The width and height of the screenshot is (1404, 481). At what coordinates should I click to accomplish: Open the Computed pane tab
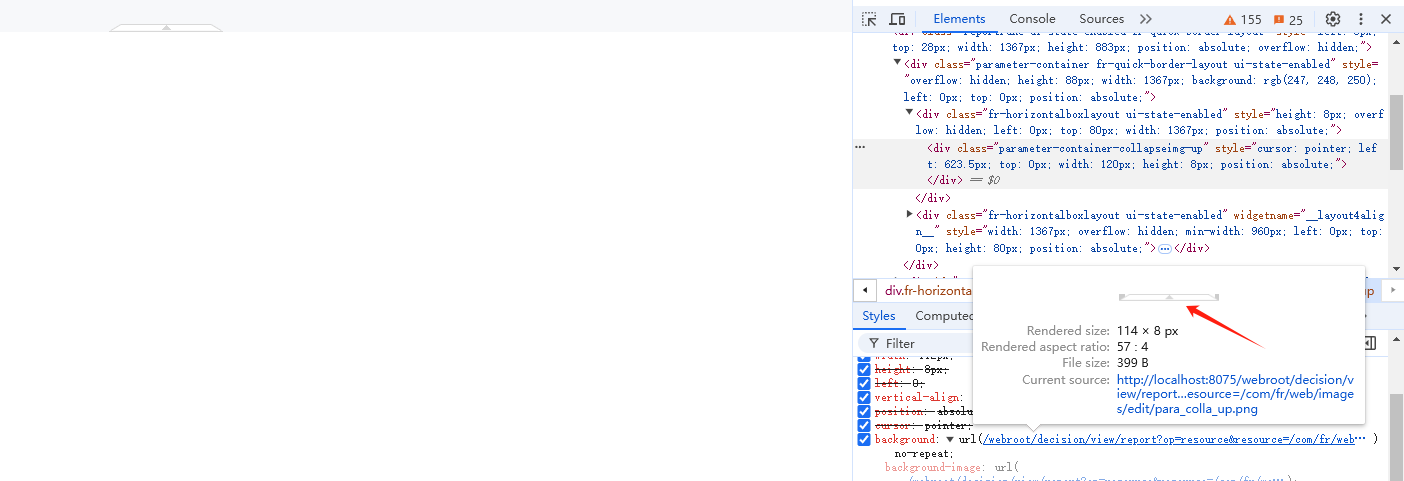point(943,316)
